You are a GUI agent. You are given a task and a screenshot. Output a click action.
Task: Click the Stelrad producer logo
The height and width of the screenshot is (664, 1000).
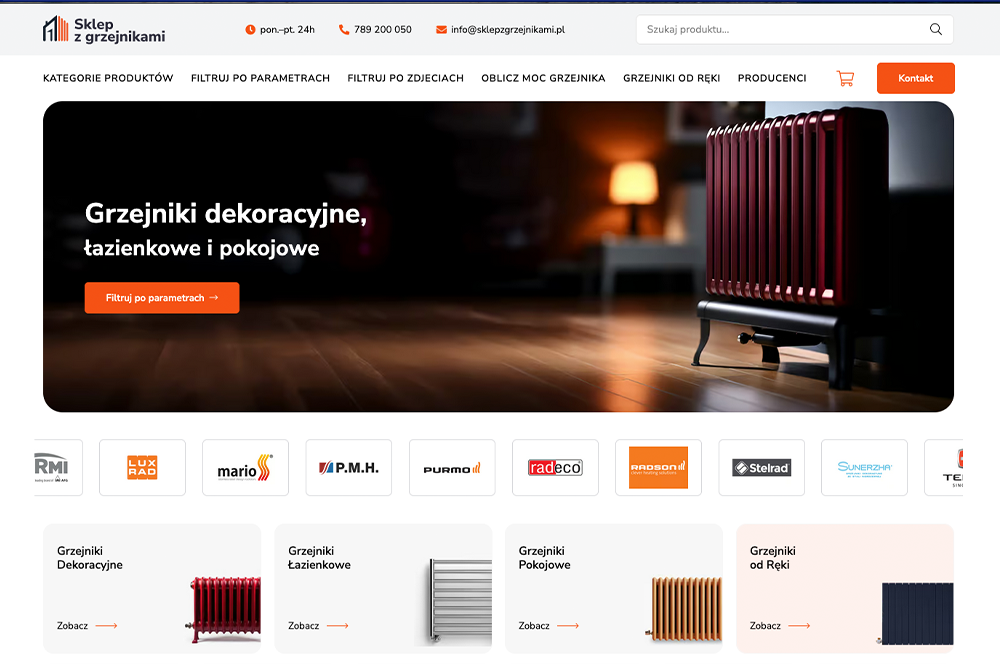pyautogui.click(x=761, y=467)
